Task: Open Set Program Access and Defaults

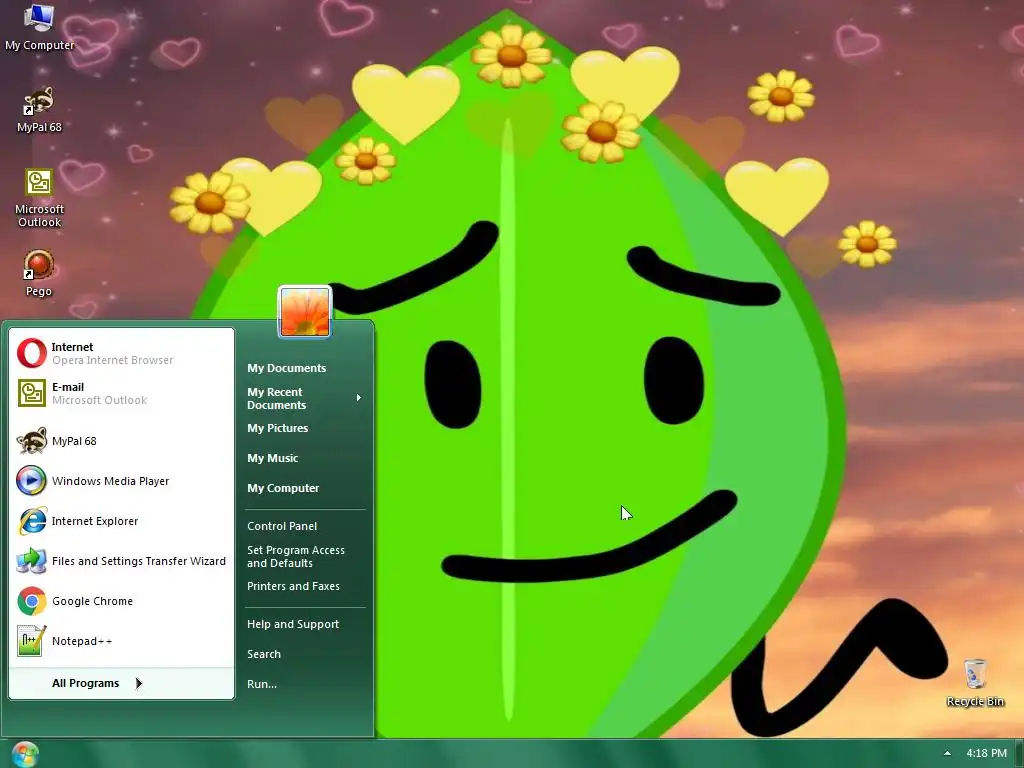Action: (296, 556)
